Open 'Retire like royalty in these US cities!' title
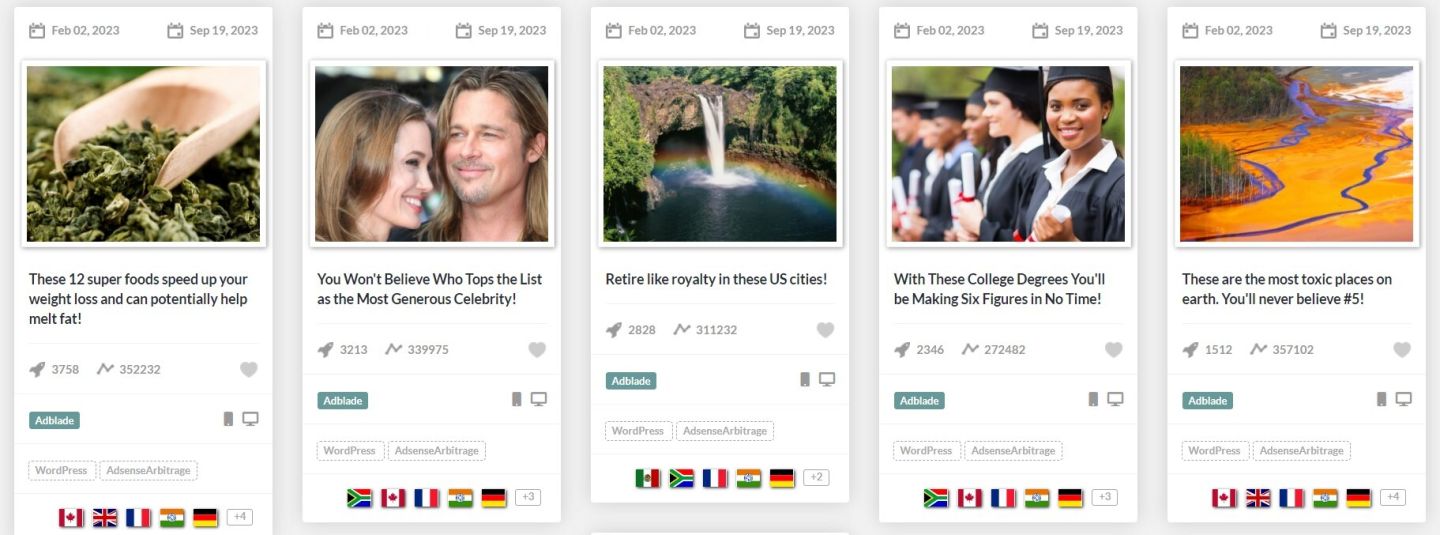Viewport: 1440px width, 535px height. click(x=716, y=279)
